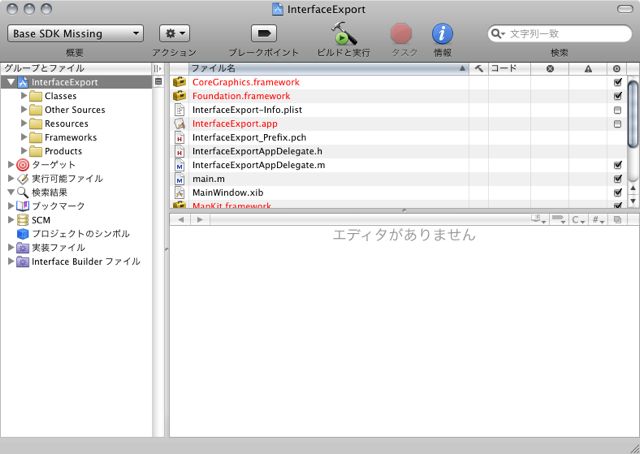
Task: Expand the Classes folder
Action: 24,96
